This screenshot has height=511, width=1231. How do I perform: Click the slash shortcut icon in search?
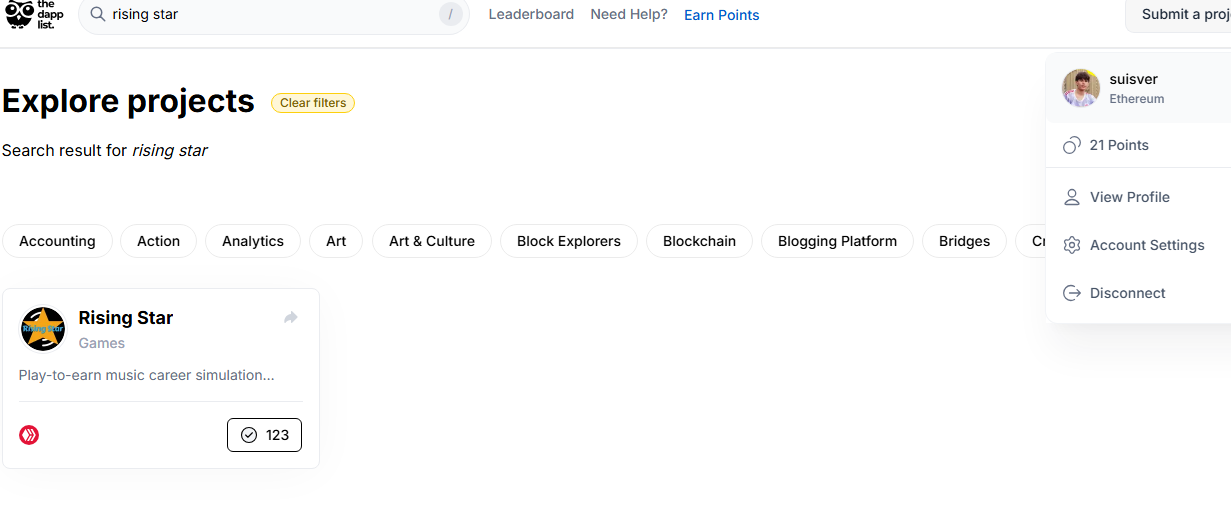tap(450, 15)
